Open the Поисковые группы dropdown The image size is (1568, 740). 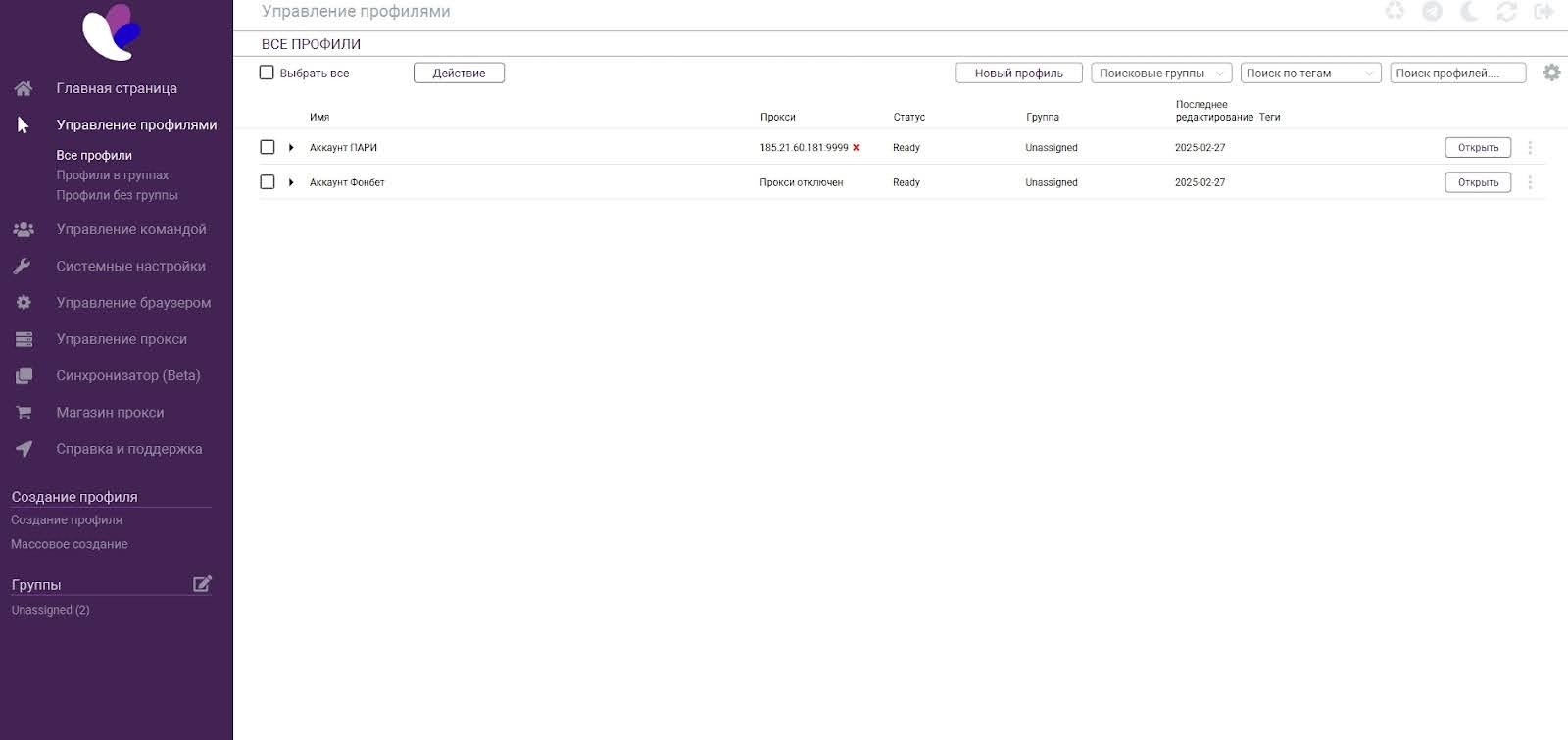click(x=1161, y=74)
